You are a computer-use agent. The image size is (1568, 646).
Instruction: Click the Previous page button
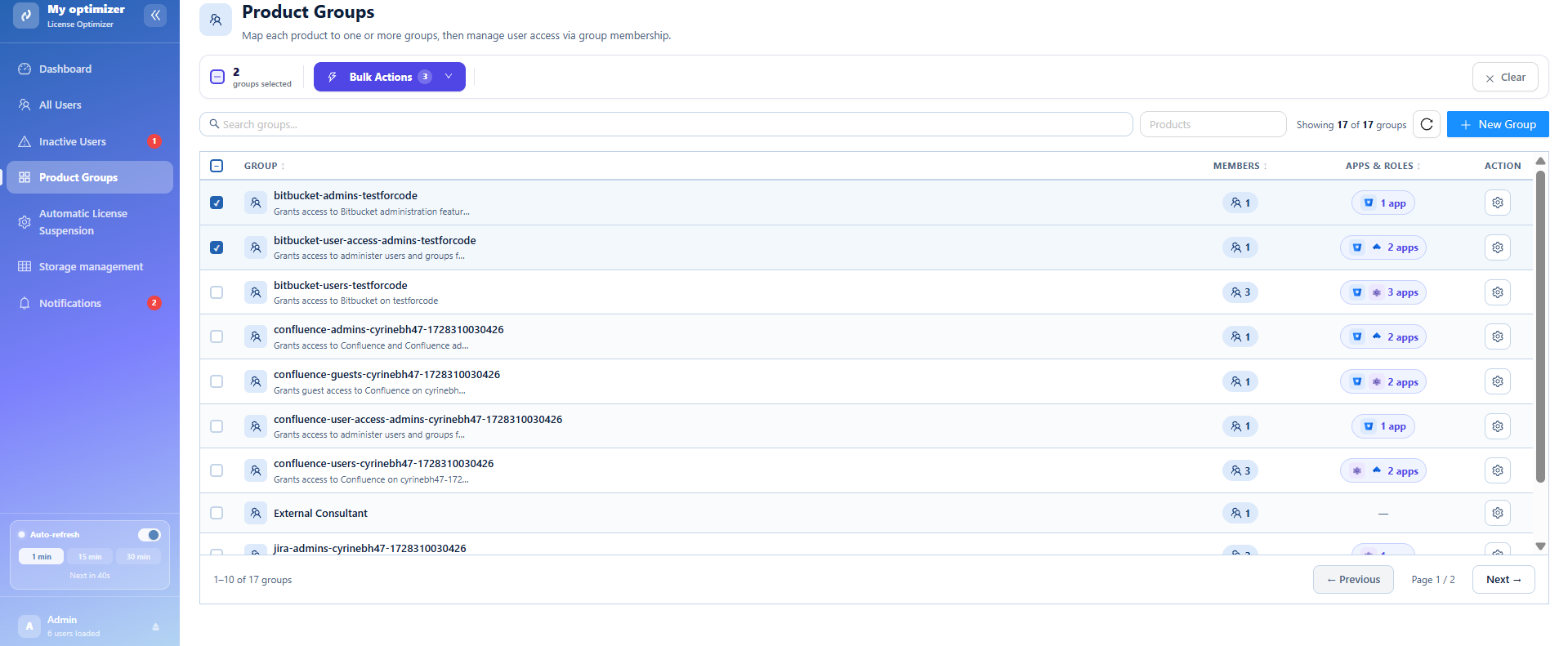1353,579
